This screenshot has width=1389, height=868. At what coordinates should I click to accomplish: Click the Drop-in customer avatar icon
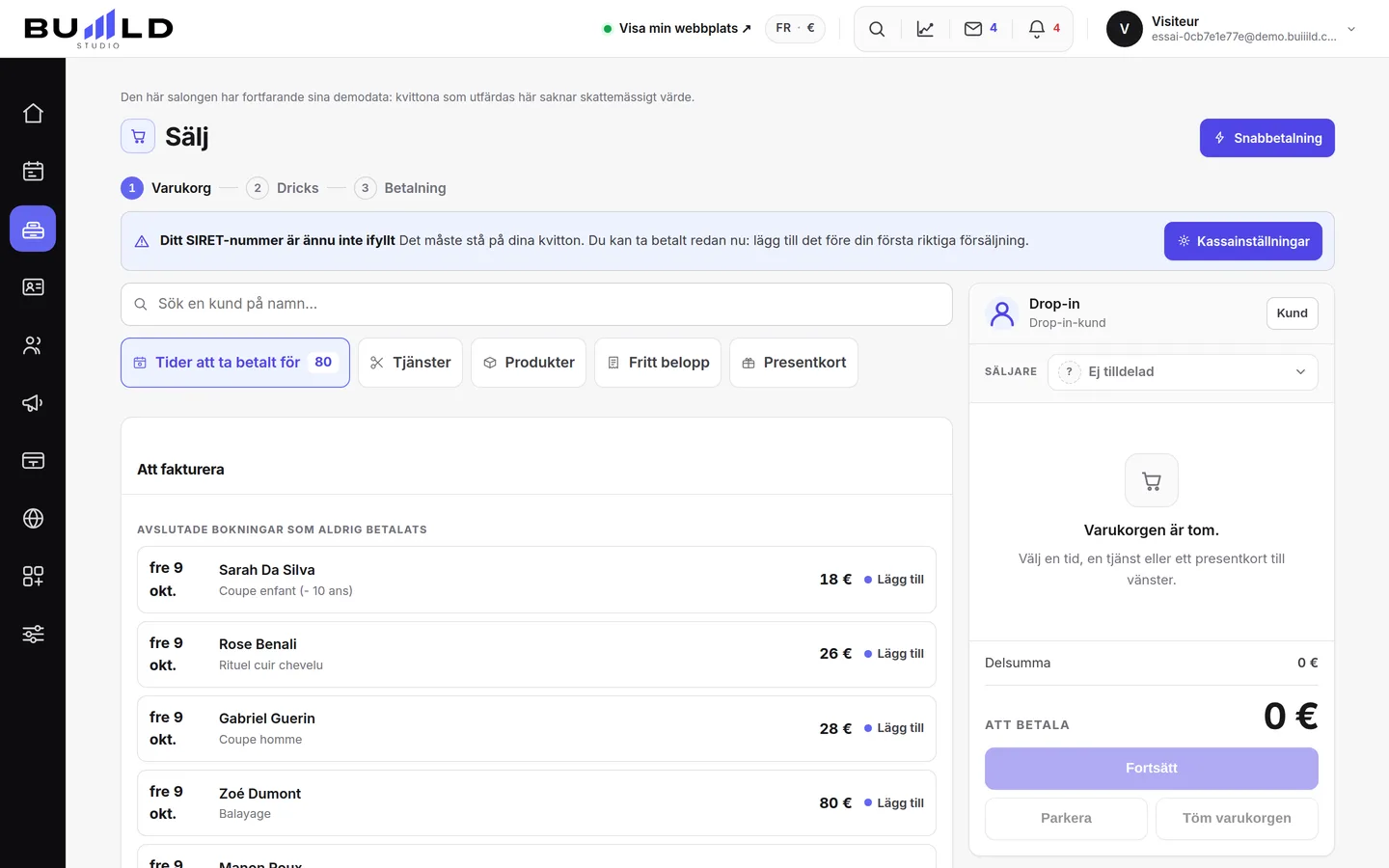tap(1002, 313)
